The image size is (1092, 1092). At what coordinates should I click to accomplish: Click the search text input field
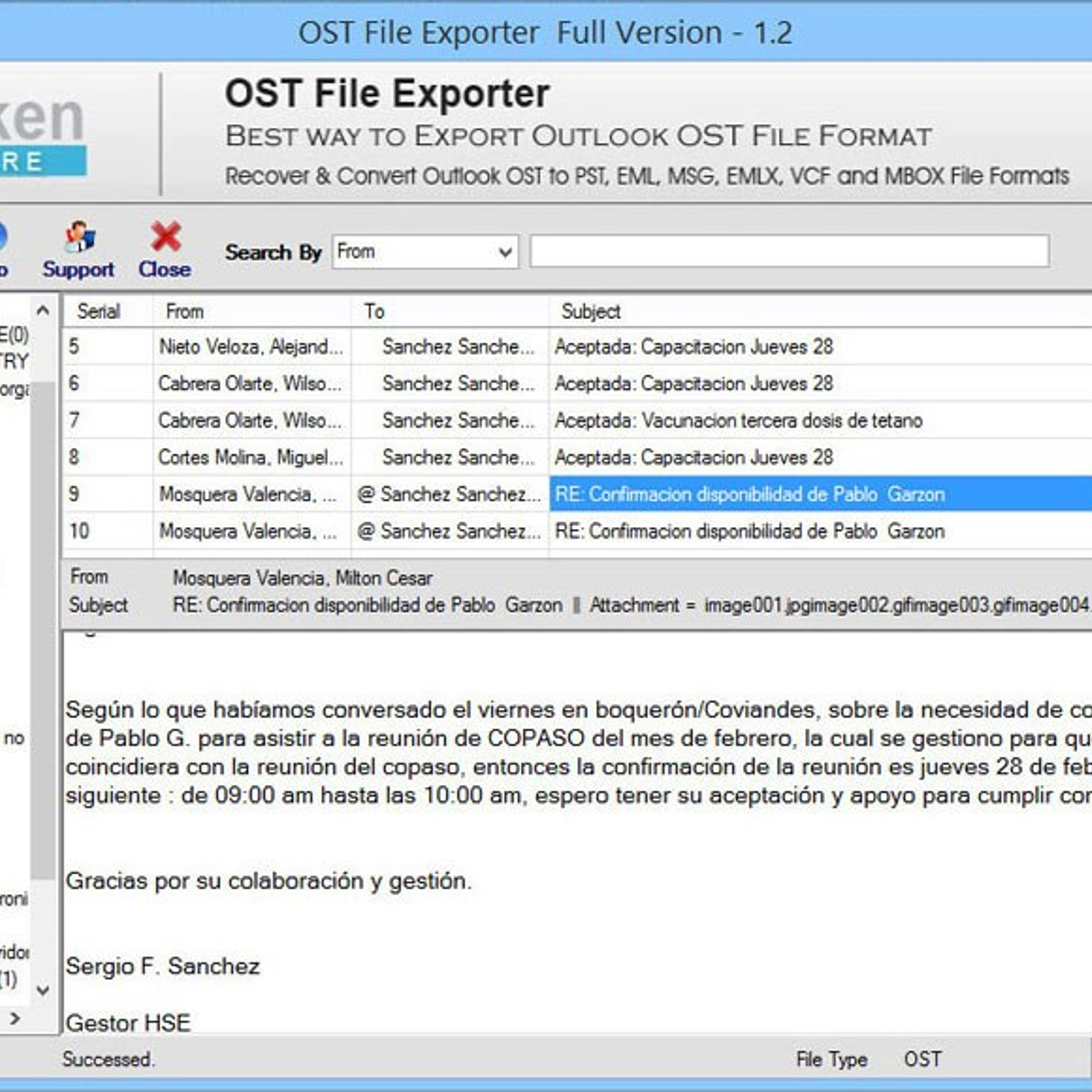click(x=790, y=251)
